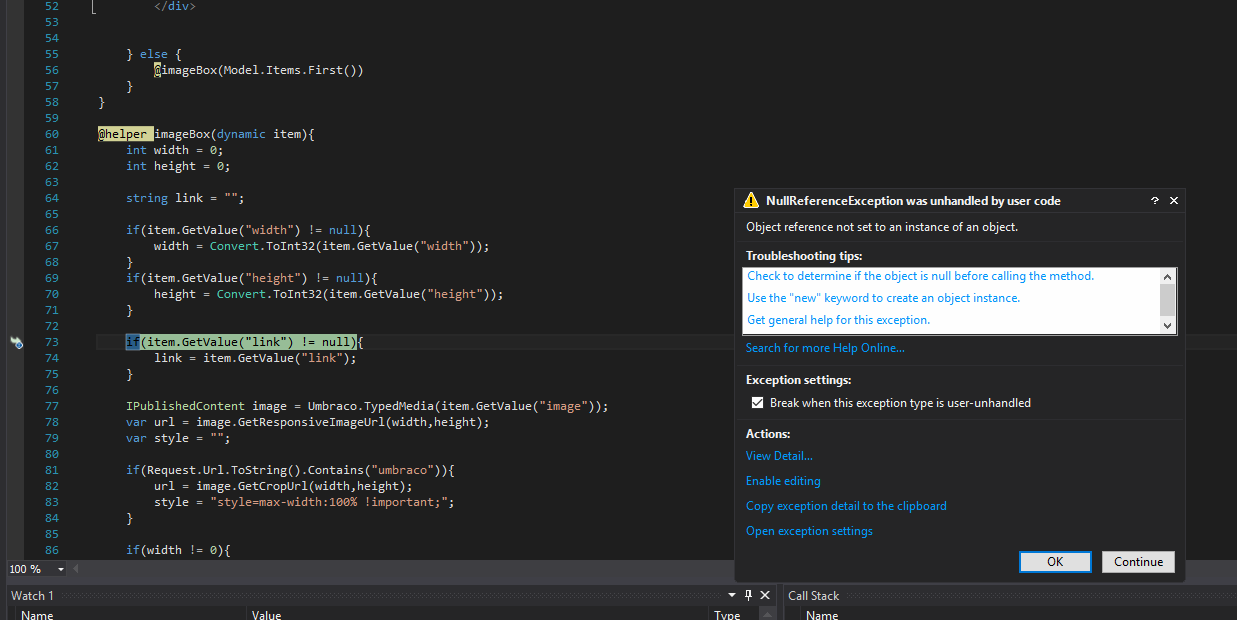This screenshot has height=620, width=1237.
Task: Click 'link = item.GetValue("link");' line
Action: [x=255, y=358]
